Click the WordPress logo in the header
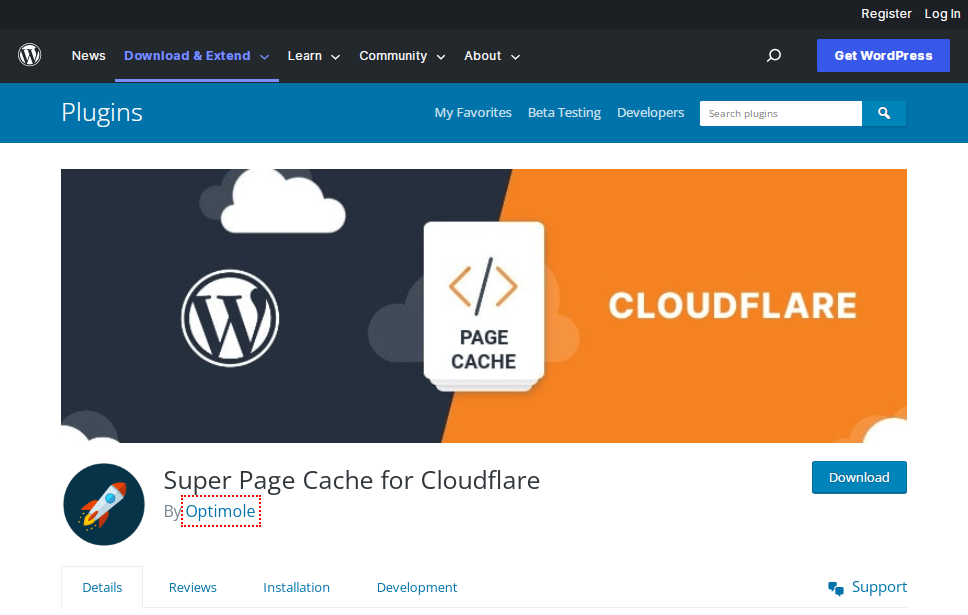The image size is (968, 615). point(30,55)
